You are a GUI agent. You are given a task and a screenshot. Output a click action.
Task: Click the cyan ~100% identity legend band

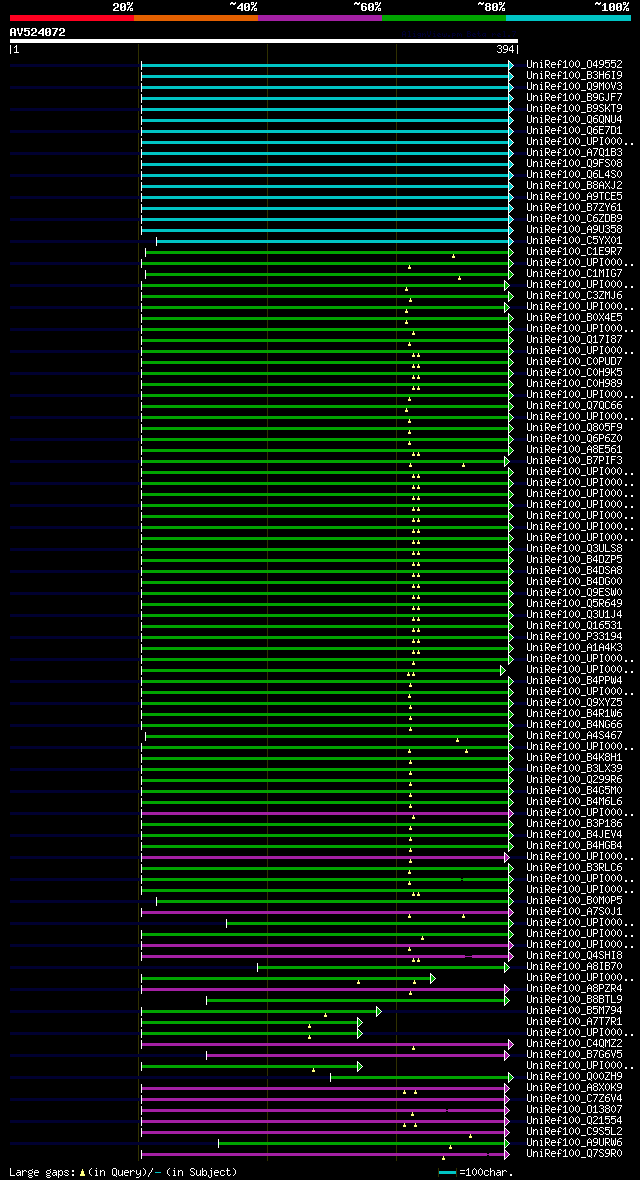pos(568,17)
